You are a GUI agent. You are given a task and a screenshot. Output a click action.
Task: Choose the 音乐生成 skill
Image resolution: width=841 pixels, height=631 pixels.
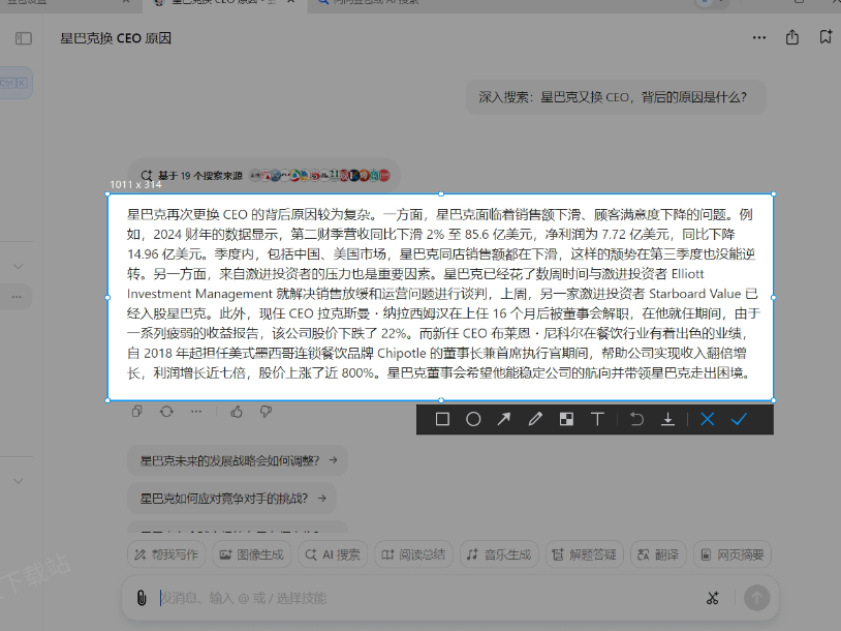(x=499, y=554)
